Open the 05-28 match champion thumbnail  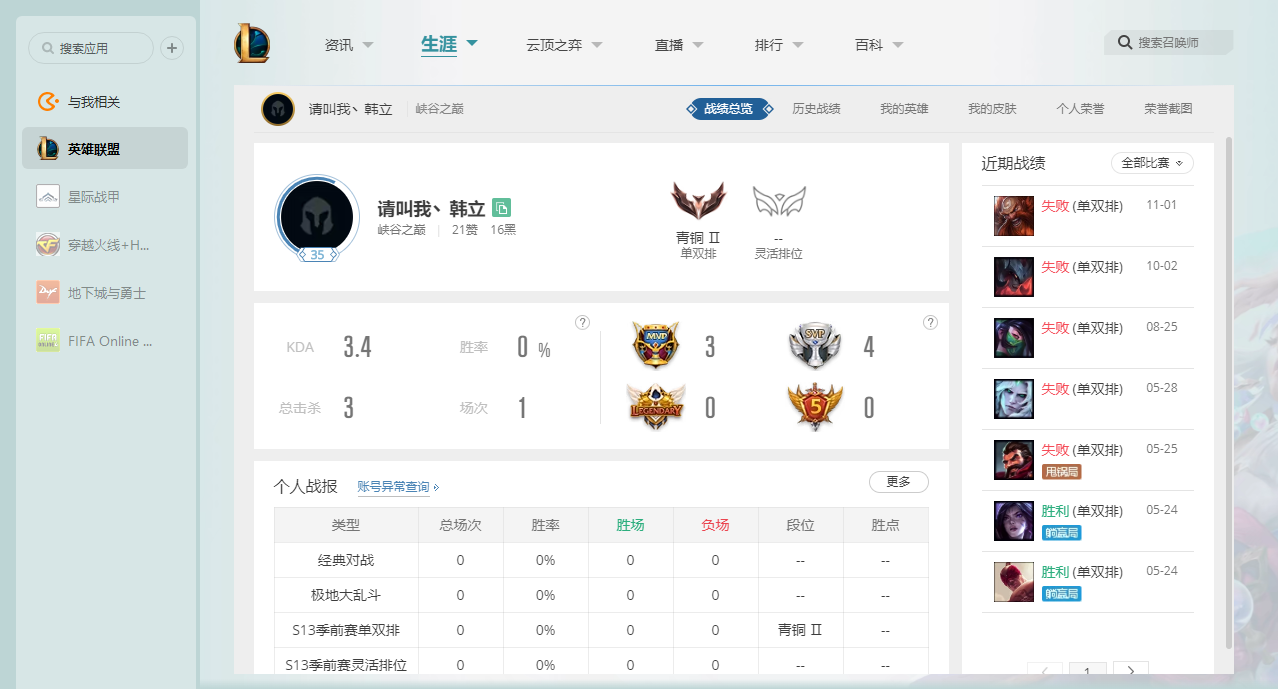(x=1014, y=399)
